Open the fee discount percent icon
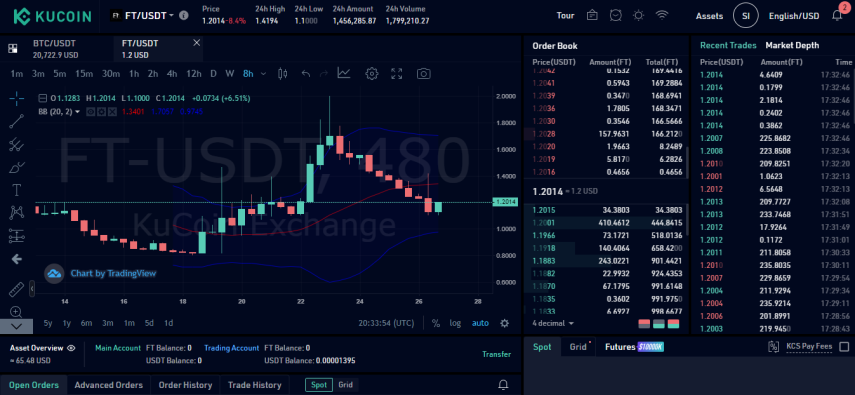 pyautogui.click(x=773, y=346)
